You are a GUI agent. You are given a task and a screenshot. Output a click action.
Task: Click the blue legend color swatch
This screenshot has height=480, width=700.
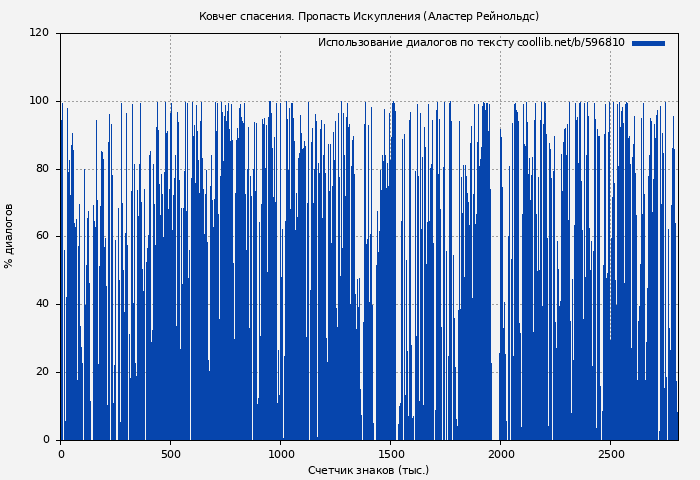[x=648, y=43]
